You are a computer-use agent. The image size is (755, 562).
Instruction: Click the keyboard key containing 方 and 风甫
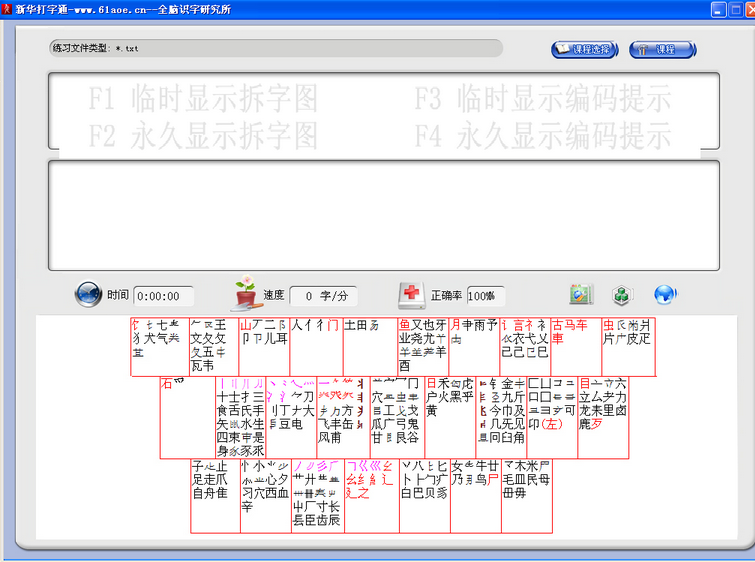click(x=343, y=418)
